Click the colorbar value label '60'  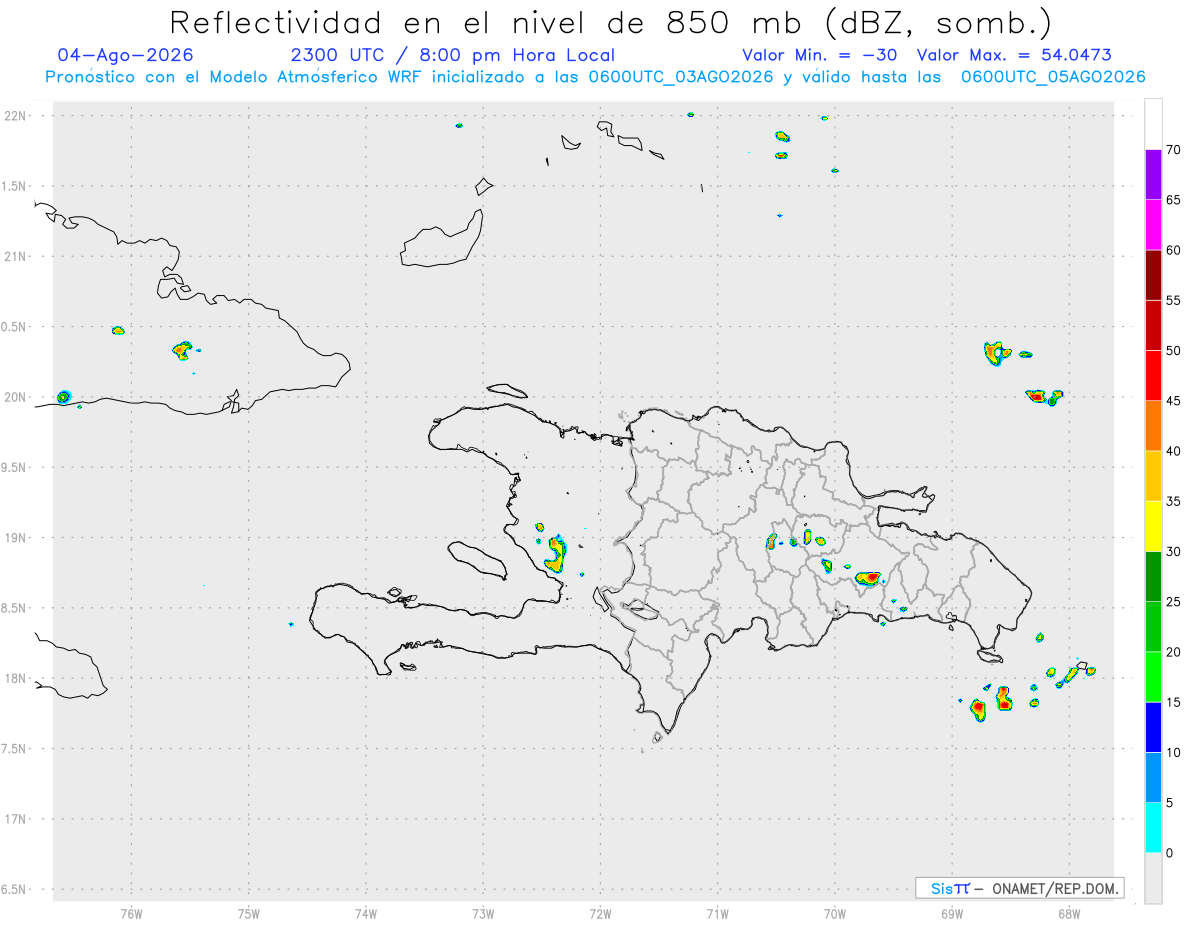tap(1173, 250)
